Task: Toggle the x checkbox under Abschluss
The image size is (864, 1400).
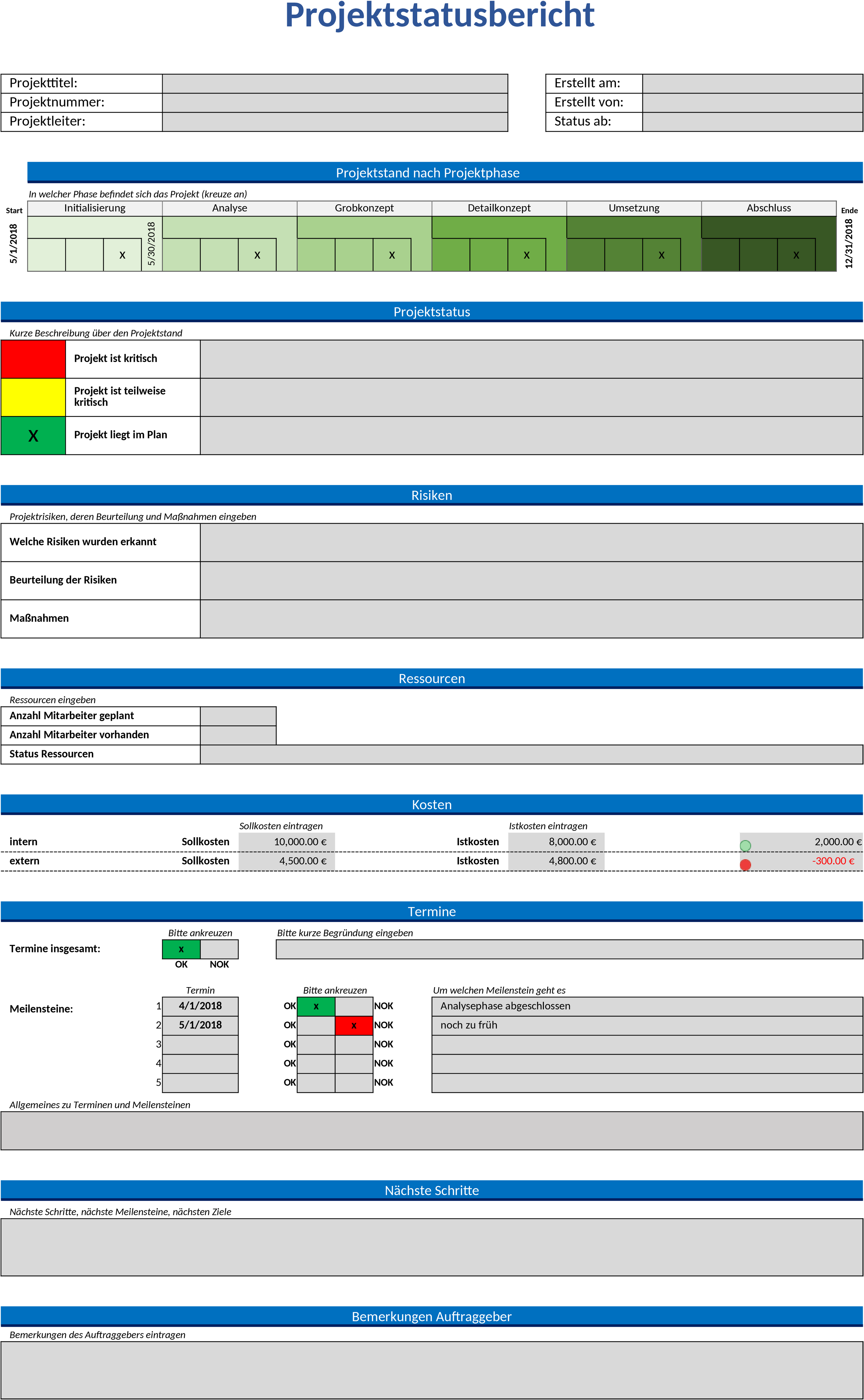Action: tap(797, 255)
